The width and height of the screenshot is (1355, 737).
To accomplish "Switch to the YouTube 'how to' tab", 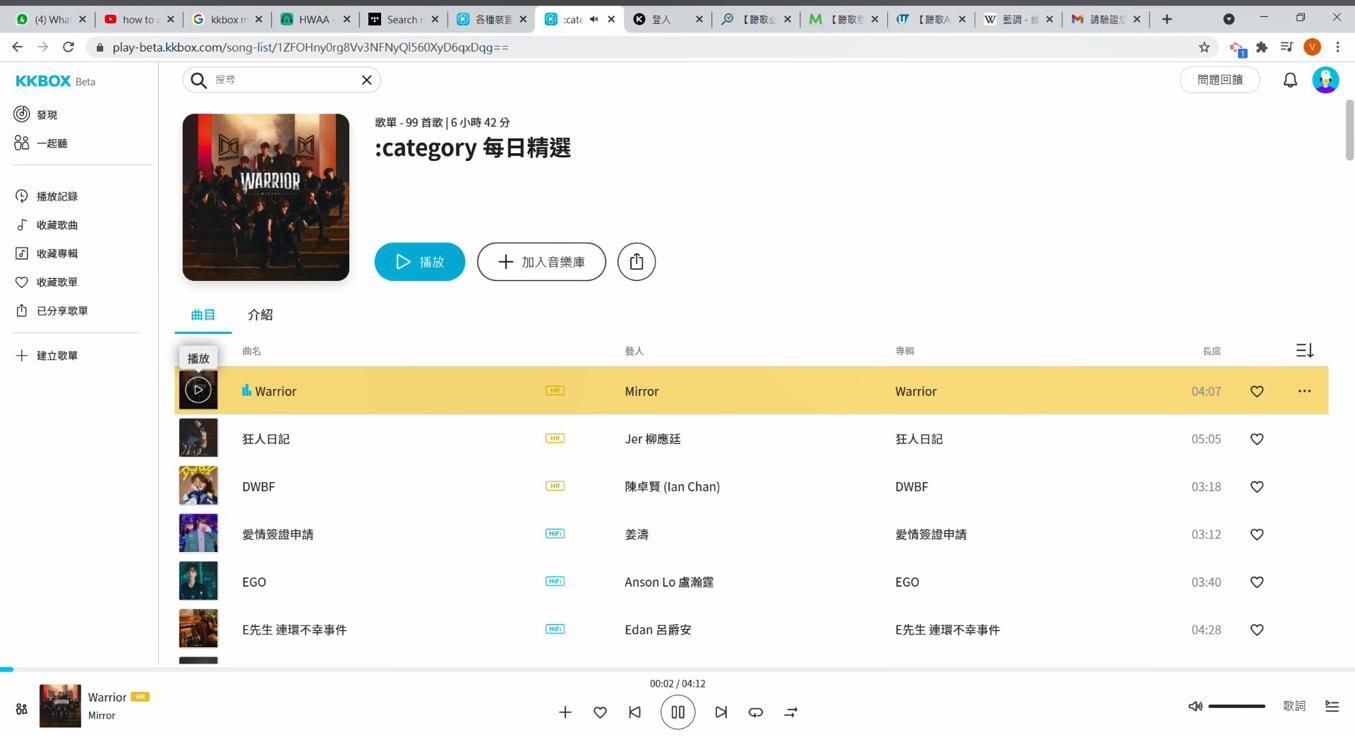I will click(x=138, y=19).
